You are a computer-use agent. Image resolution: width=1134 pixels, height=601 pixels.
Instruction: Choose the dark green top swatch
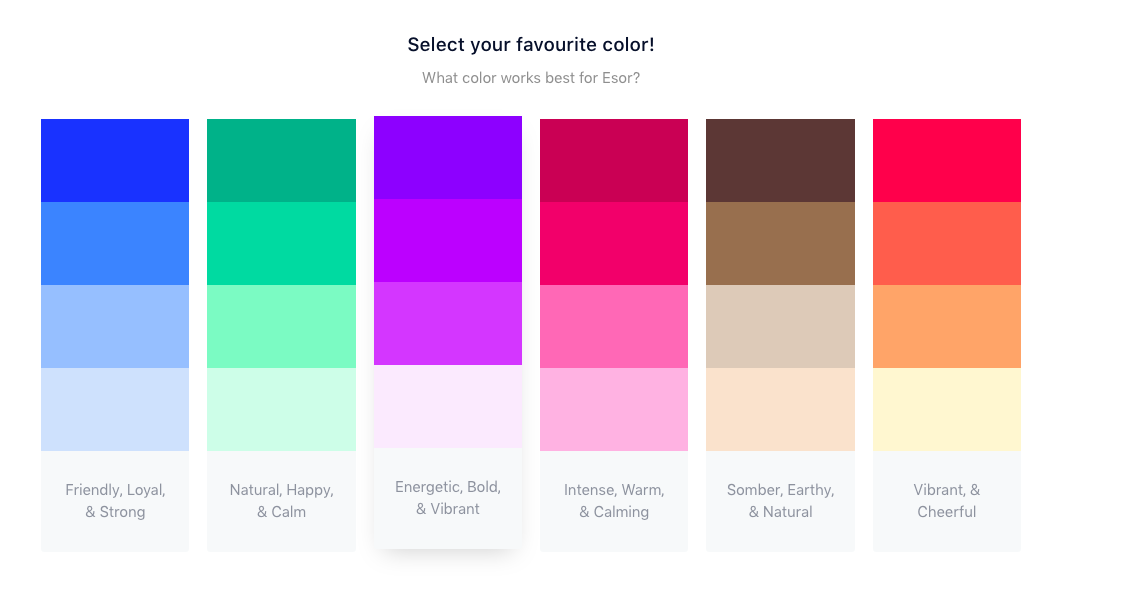pyautogui.click(x=281, y=160)
